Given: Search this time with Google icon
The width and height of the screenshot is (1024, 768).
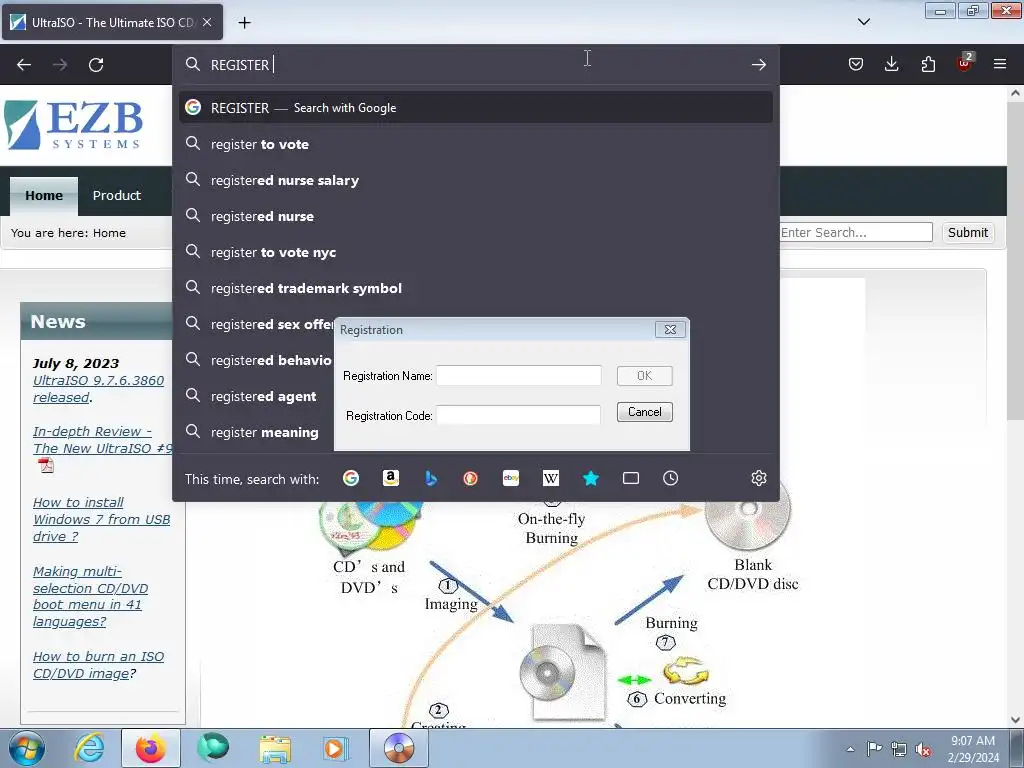Looking at the screenshot, I should click(x=351, y=478).
